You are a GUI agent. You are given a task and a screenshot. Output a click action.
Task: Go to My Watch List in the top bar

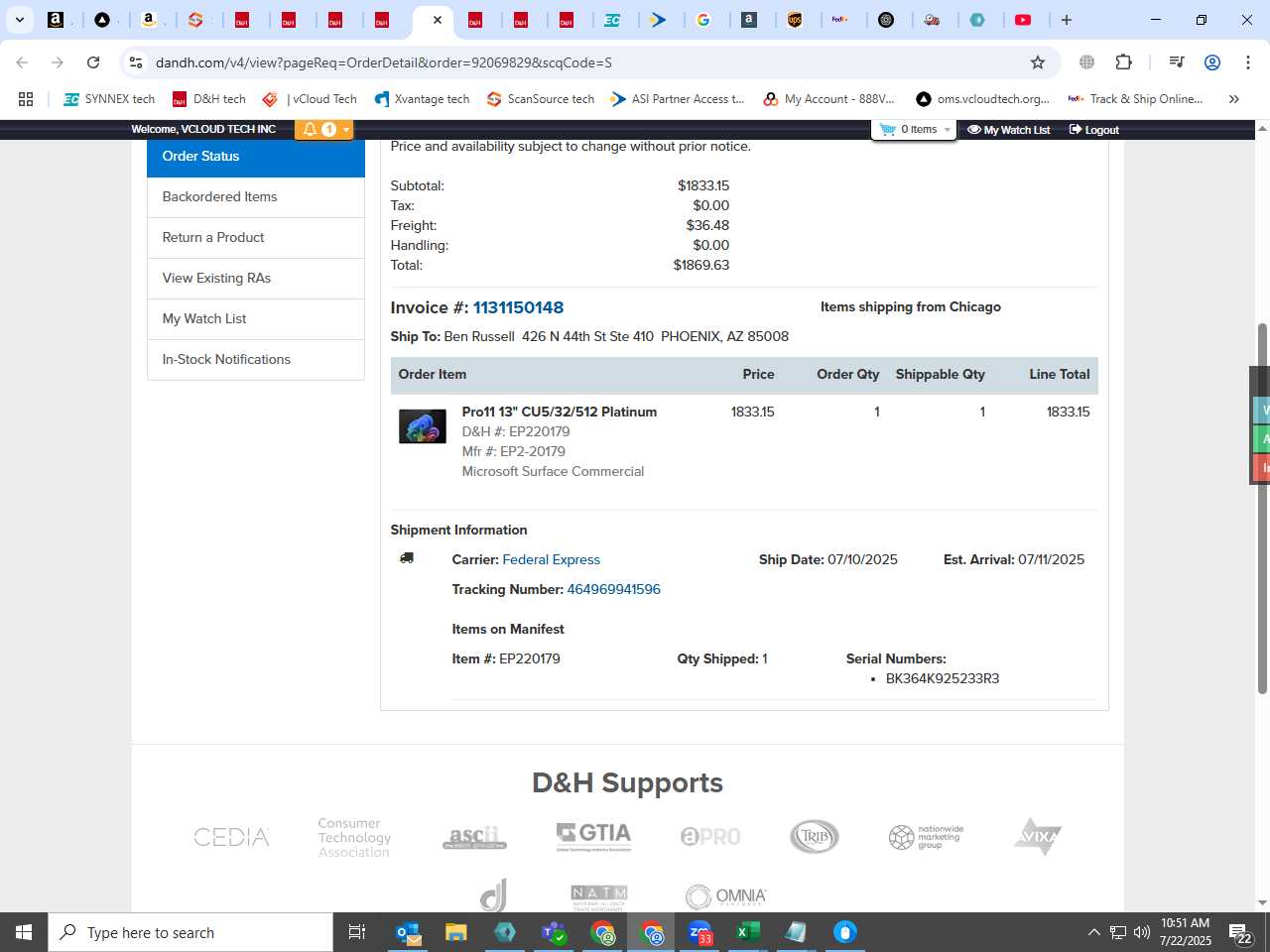1008,130
